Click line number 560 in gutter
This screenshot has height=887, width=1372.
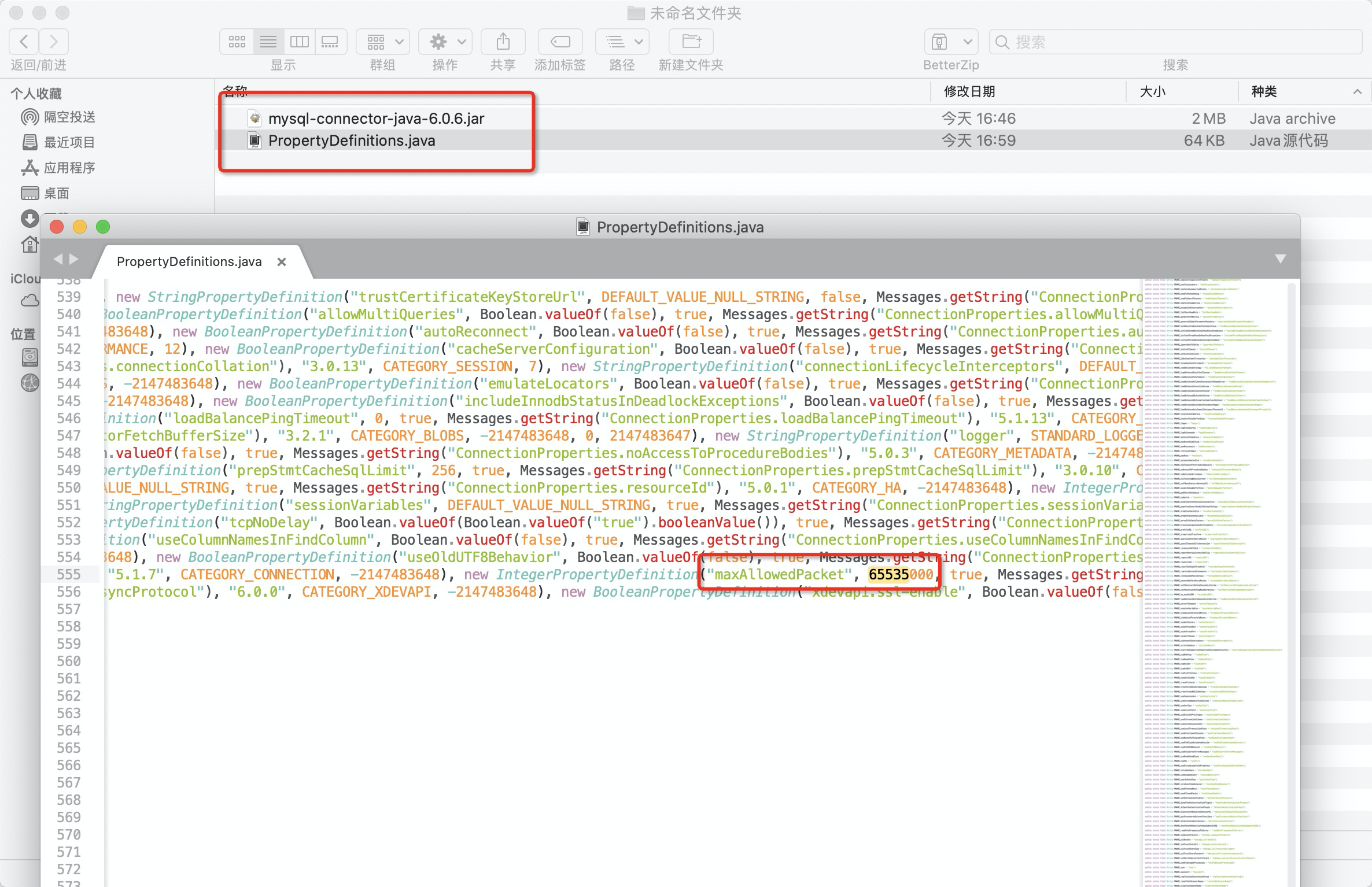[69, 661]
